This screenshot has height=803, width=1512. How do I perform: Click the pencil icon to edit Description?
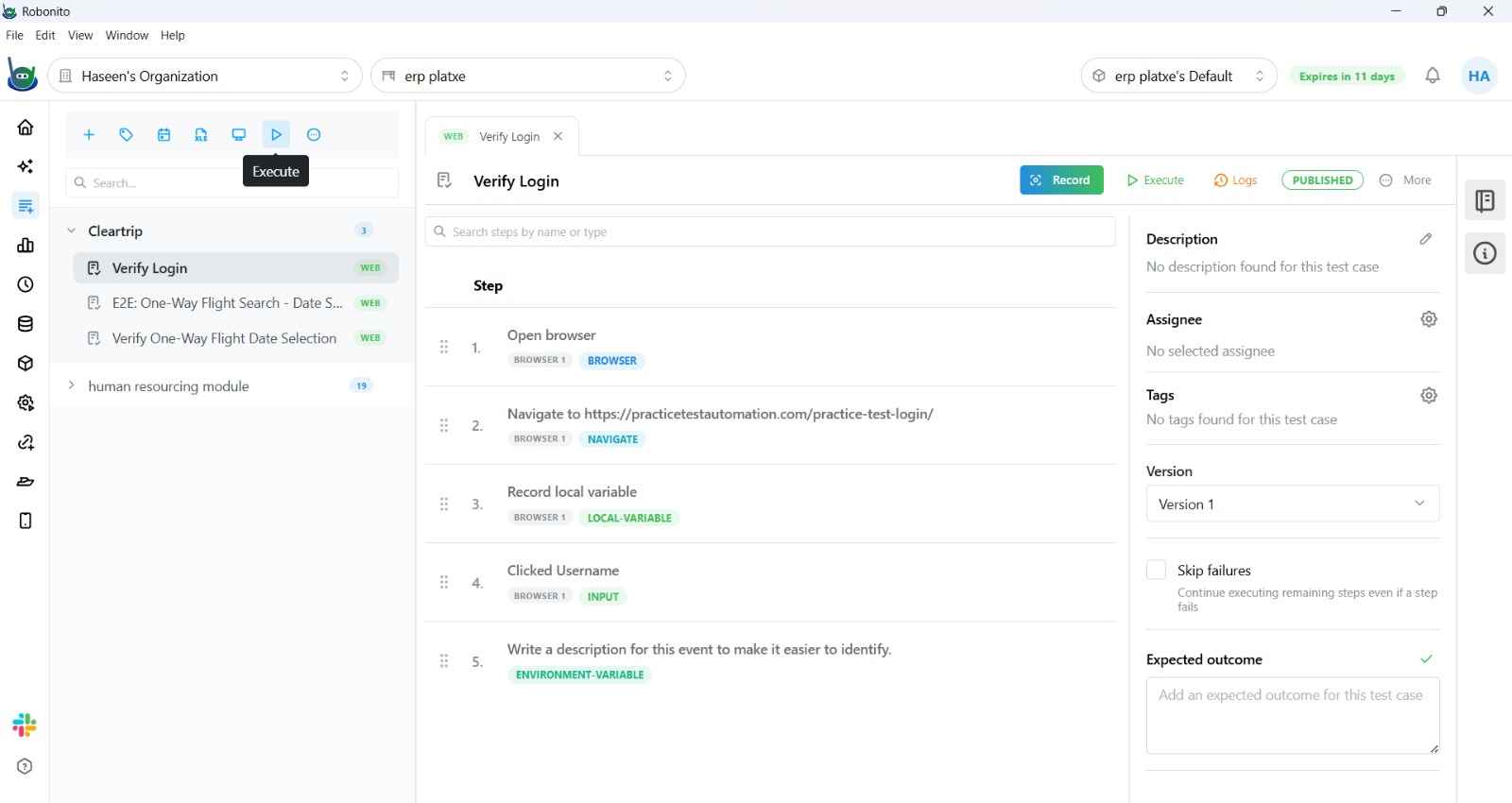1426,239
